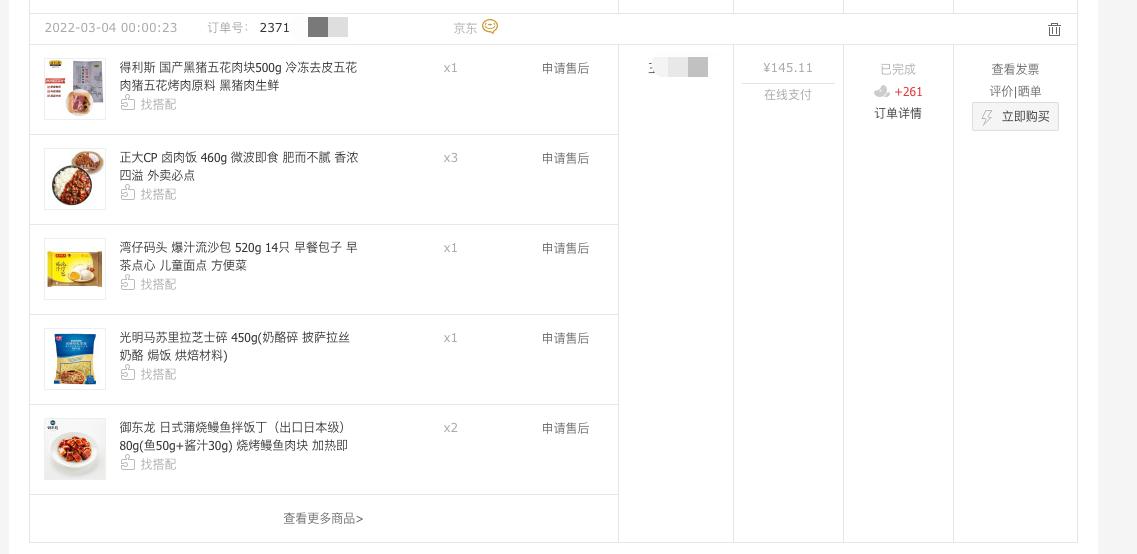1137x554 pixels.
Task: Open the custard bun product thumbnail
Action: [x=75, y=269]
